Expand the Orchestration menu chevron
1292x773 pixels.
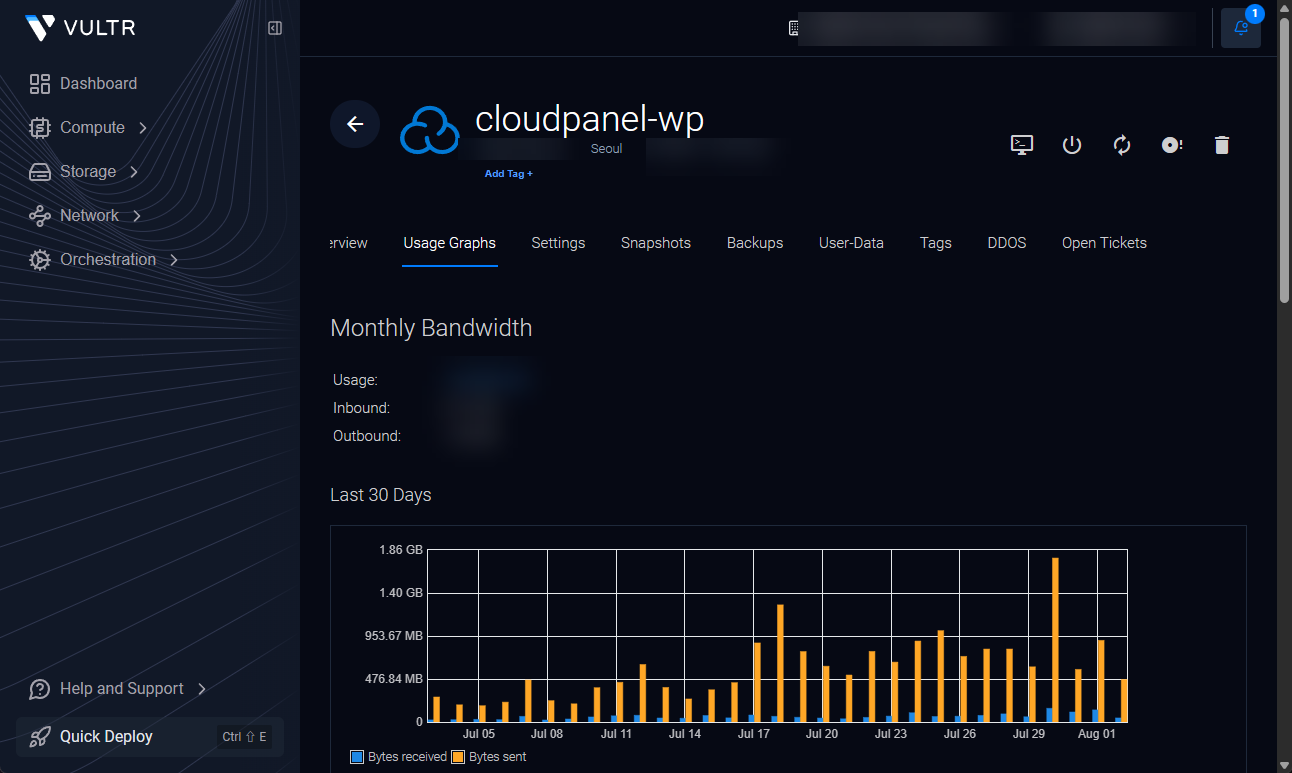point(174,260)
